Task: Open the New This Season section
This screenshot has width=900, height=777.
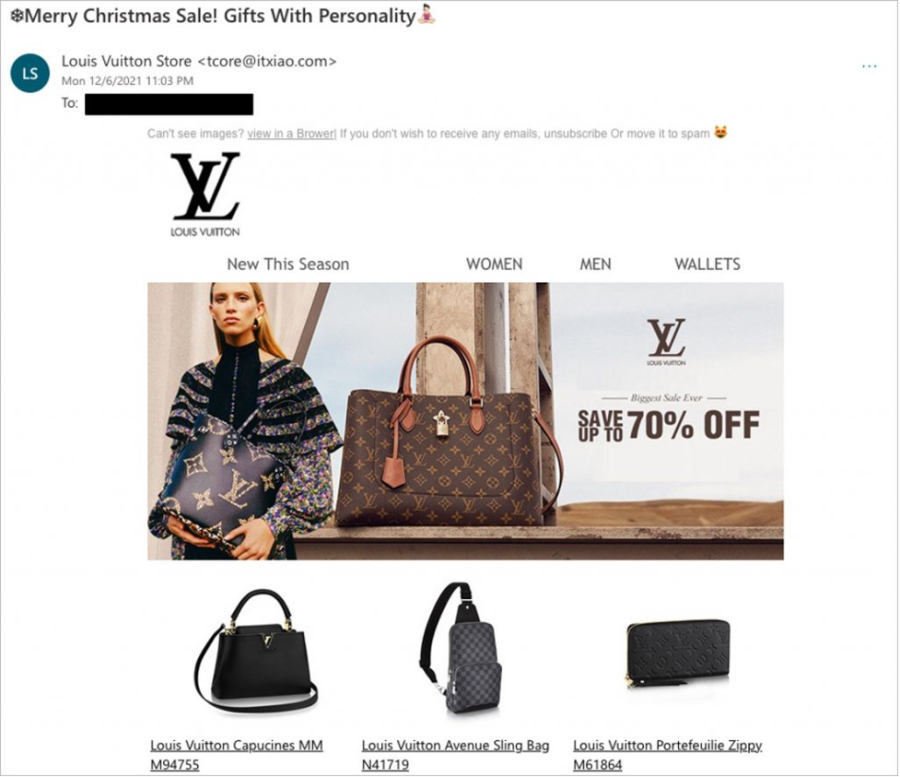Action: click(288, 264)
